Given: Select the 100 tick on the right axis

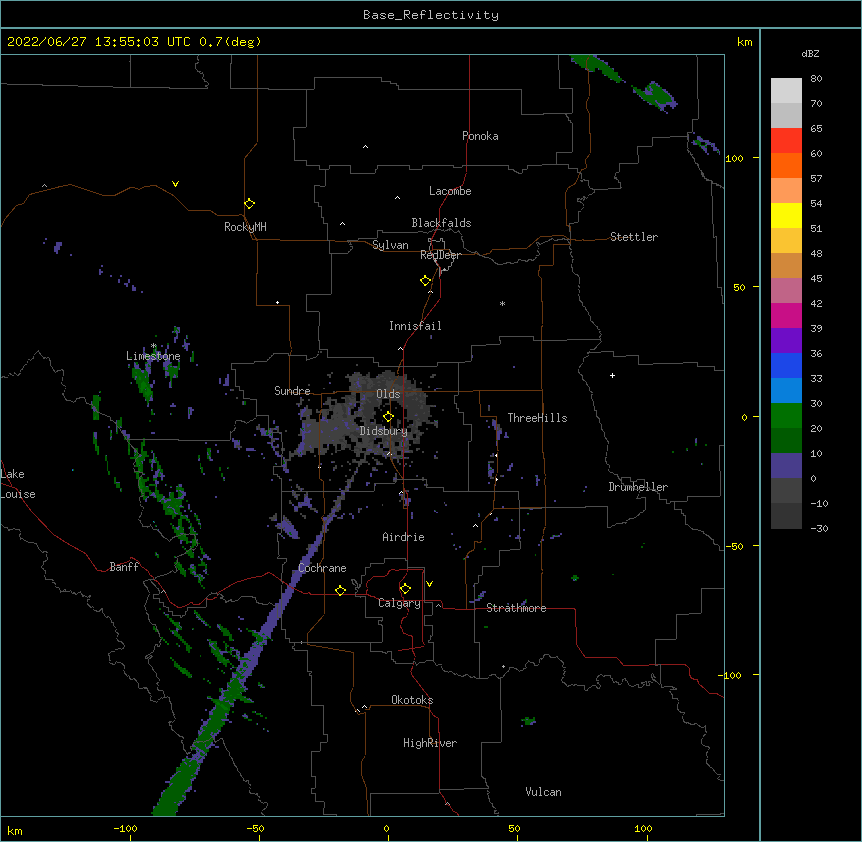Looking at the screenshot, I should pos(734,158).
